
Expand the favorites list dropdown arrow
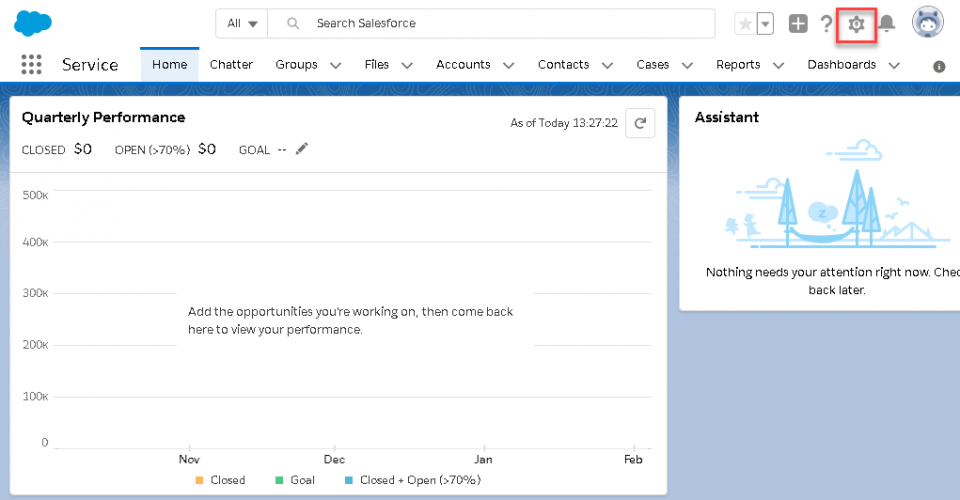point(765,24)
